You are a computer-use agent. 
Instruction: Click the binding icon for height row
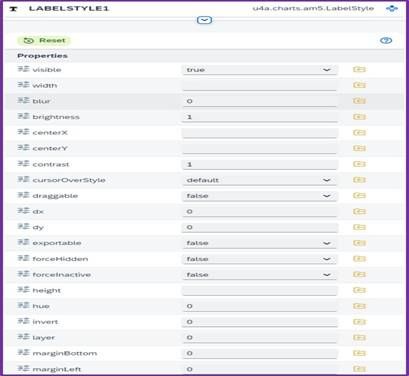[x=359, y=290]
